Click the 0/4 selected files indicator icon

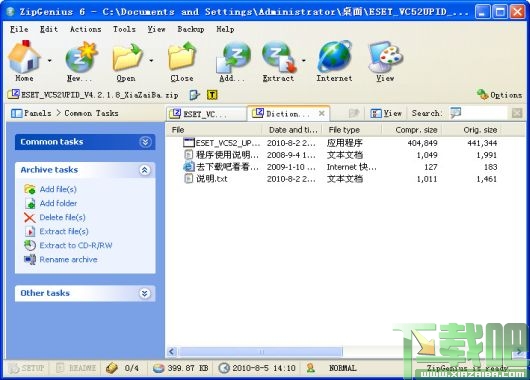coord(112,368)
